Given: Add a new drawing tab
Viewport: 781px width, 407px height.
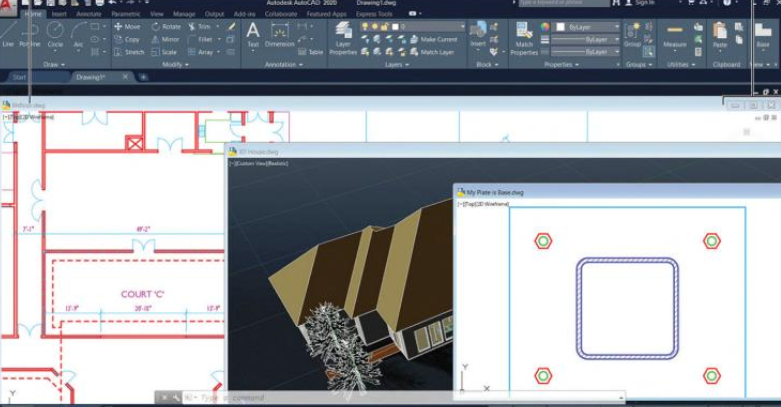Looking at the screenshot, I should pos(143,77).
